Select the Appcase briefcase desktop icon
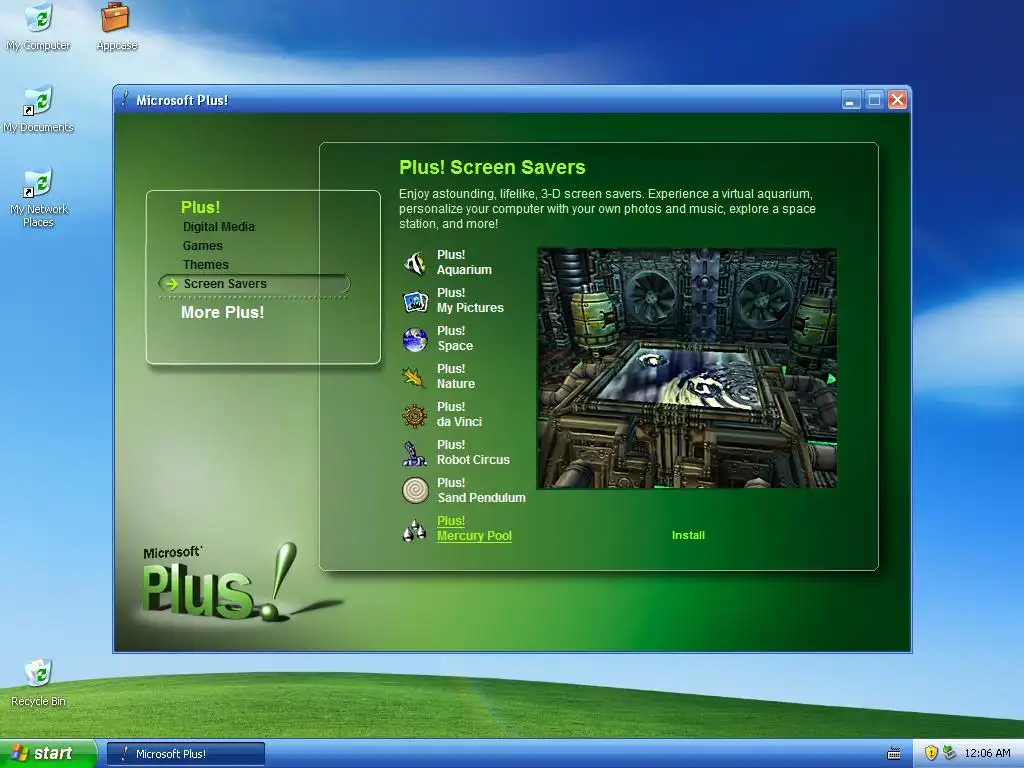This screenshot has width=1024, height=768. (116, 27)
